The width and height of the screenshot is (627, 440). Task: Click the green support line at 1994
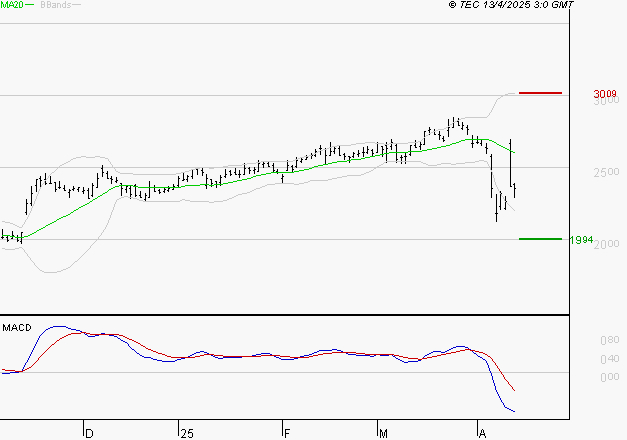pyautogui.click(x=540, y=239)
